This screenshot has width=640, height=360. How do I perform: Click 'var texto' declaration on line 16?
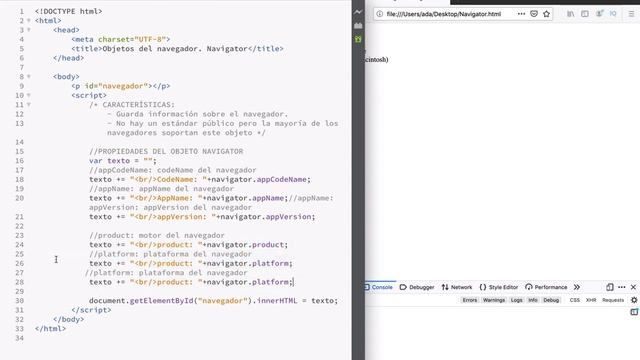click(x=109, y=161)
